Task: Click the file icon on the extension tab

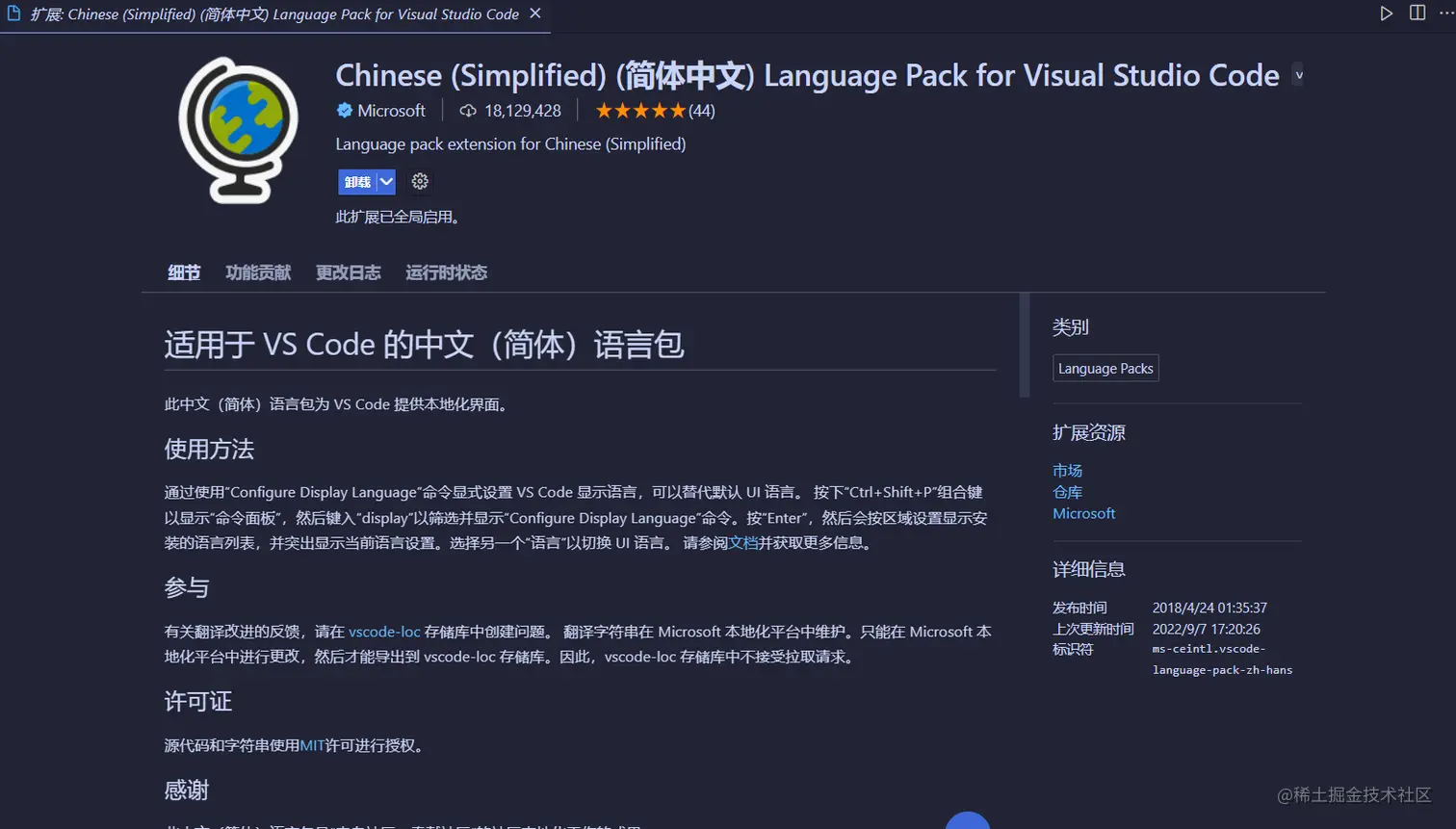Action: point(14,13)
